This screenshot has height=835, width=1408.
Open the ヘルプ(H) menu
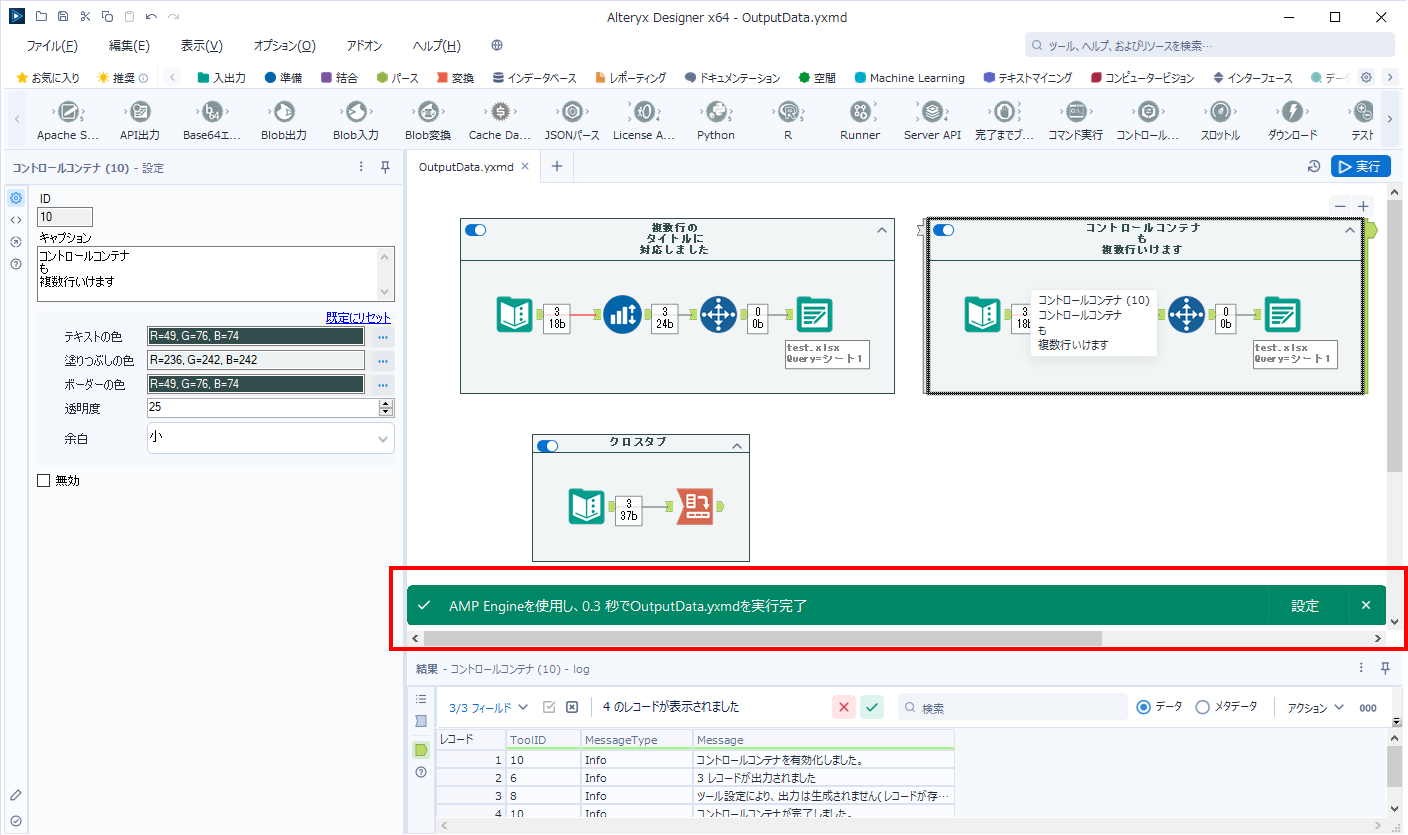436,46
